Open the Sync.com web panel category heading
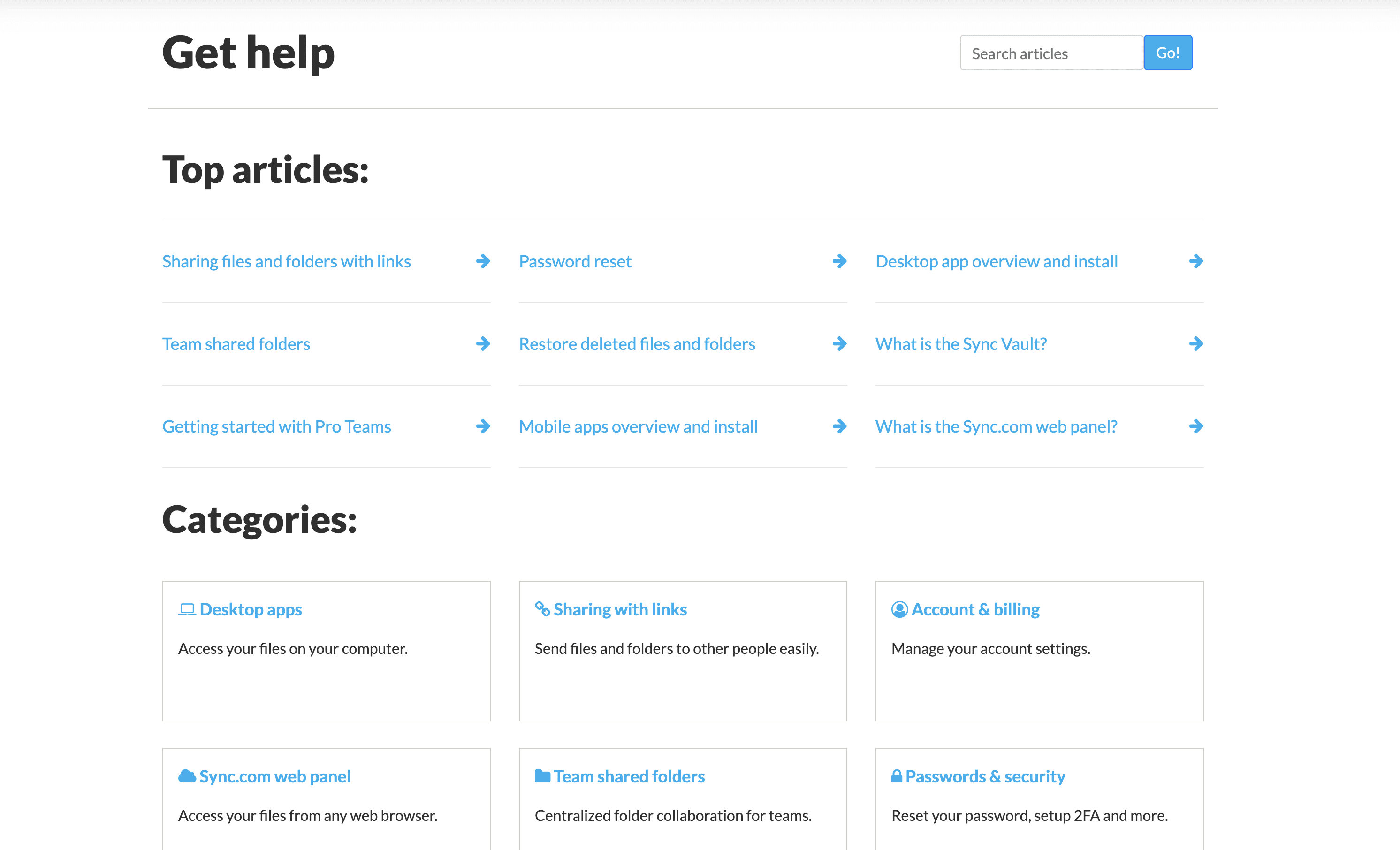This screenshot has width=1400, height=850. [275, 776]
